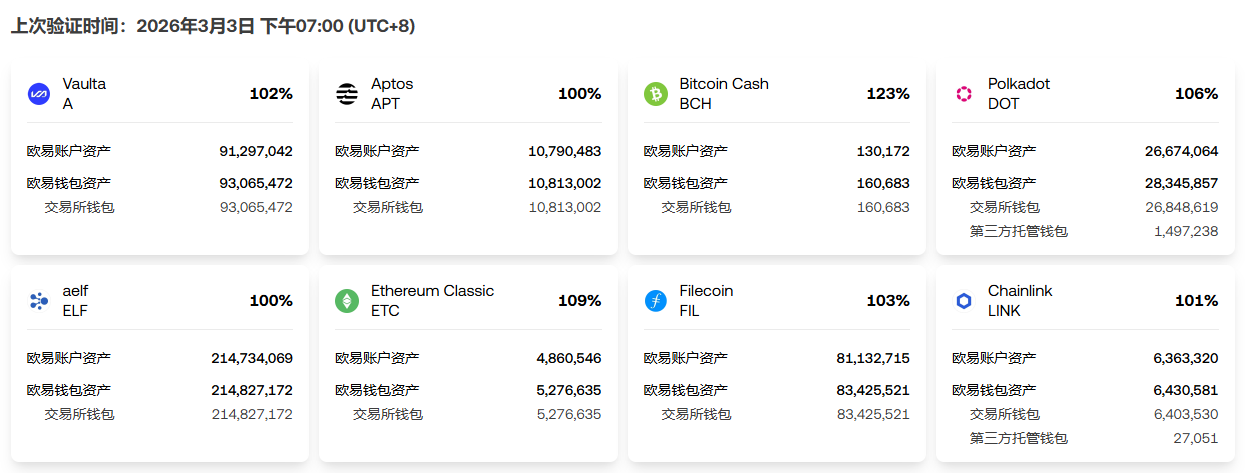Click aelf OKX wallet assets value
Image resolution: width=1245 pixels, height=473 pixels.
point(252,390)
